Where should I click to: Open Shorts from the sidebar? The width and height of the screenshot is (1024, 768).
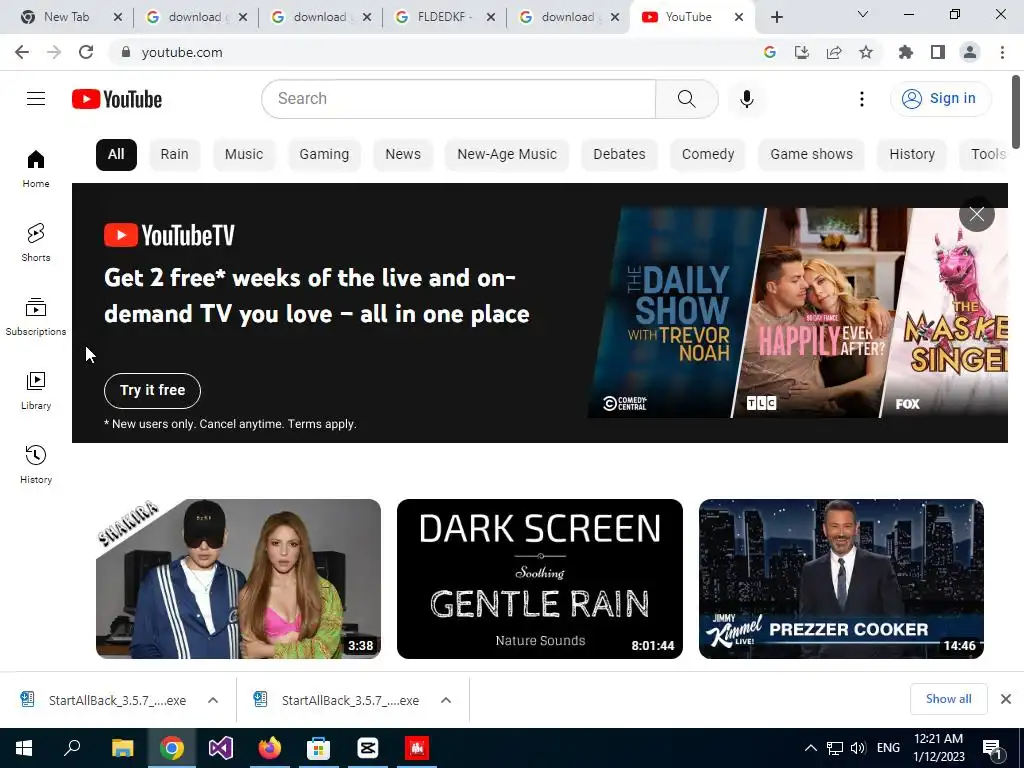pyautogui.click(x=36, y=242)
